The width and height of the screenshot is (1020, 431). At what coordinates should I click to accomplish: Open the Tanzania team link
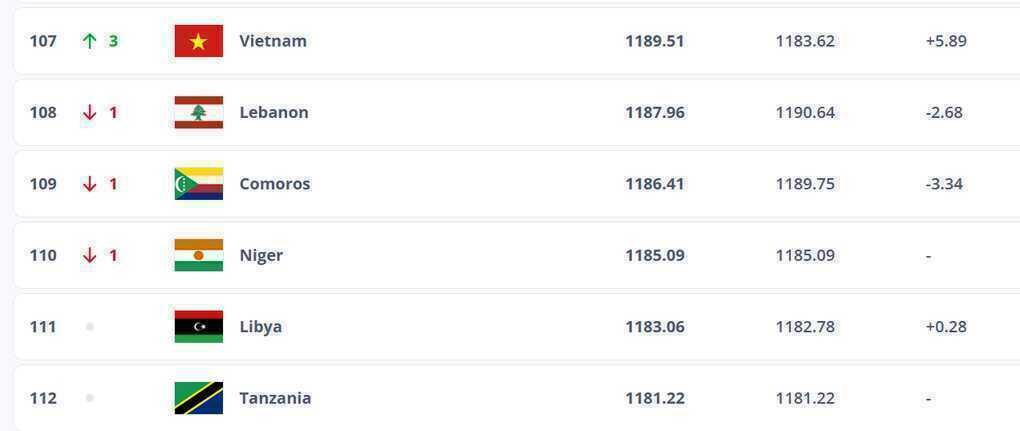[275, 398]
